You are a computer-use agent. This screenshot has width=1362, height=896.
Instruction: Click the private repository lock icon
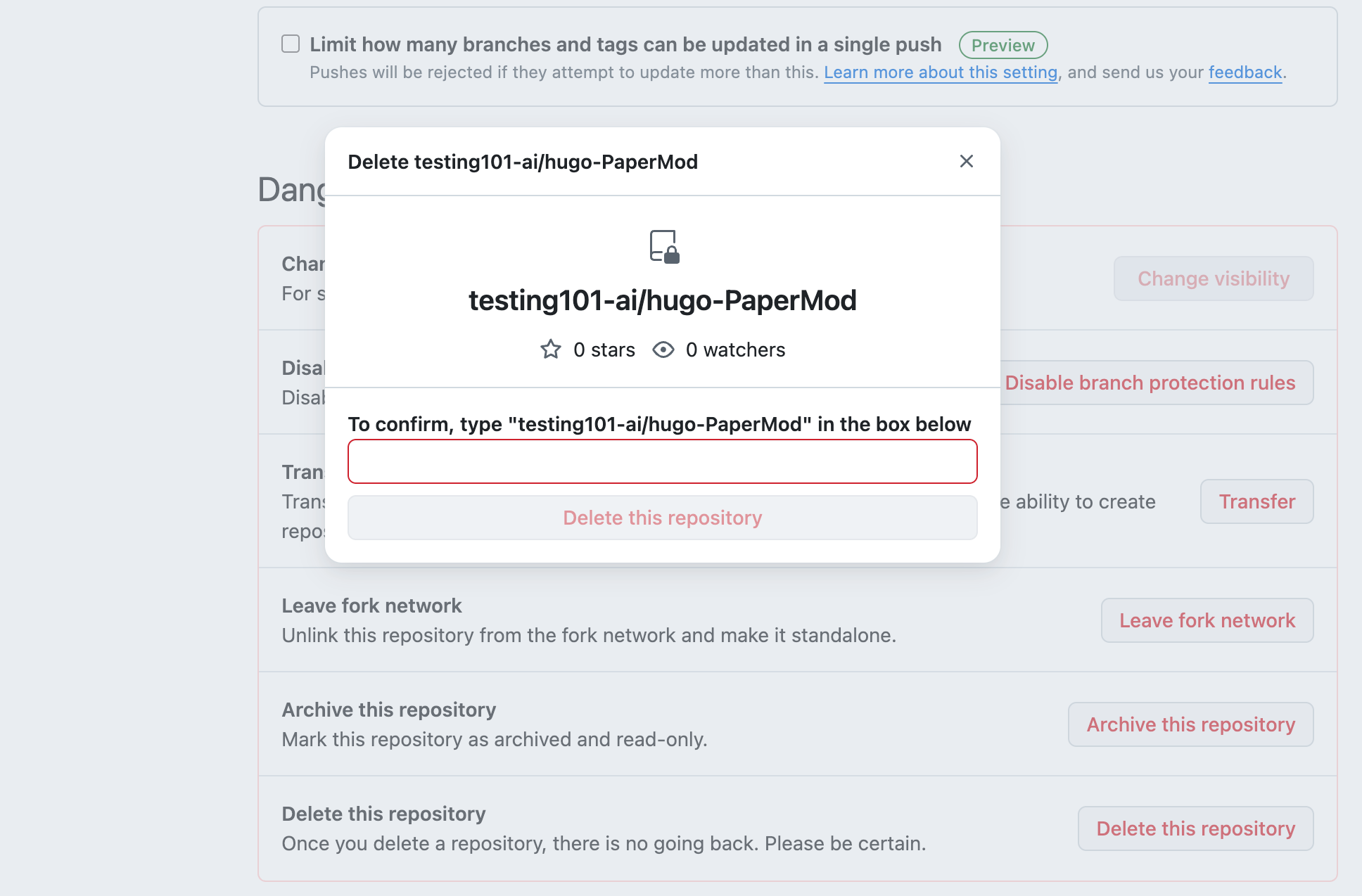[664, 247]
